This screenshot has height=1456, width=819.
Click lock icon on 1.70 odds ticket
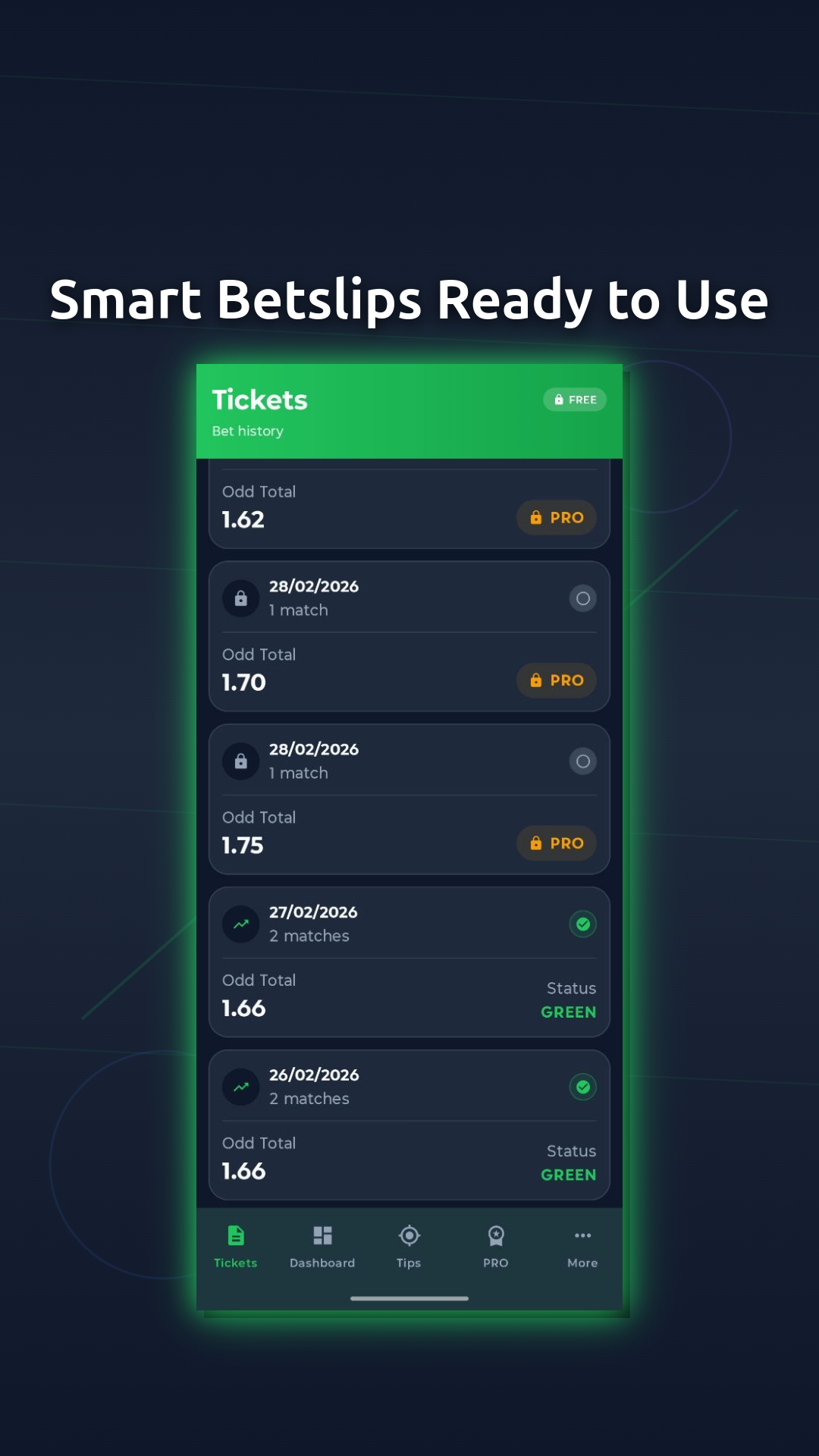[x=241, y=598]
